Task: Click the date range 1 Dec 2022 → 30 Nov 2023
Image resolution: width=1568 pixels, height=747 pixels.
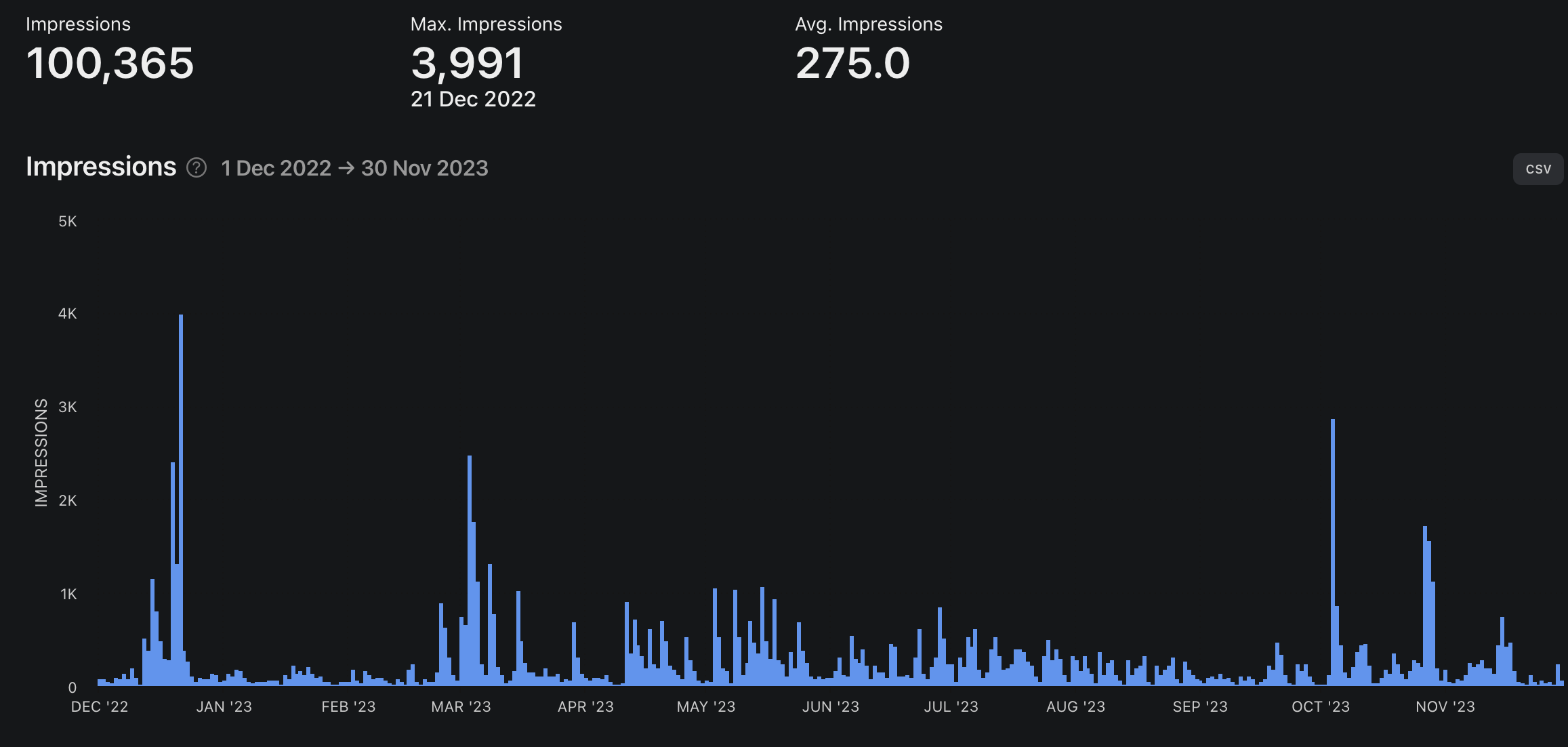Action: click(354, 168)
